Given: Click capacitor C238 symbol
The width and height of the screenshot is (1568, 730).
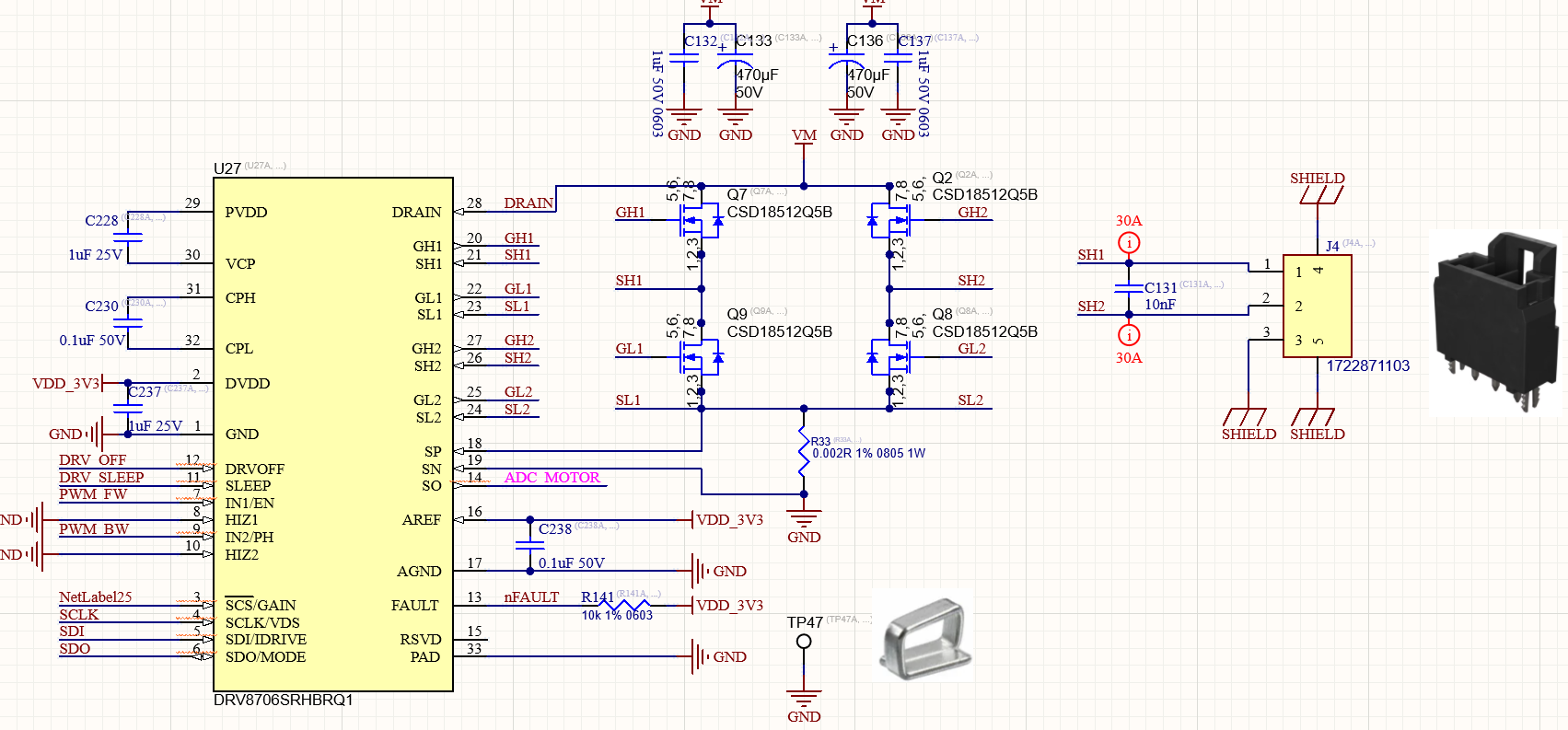Looking at the screenshot, I should 529,545.
